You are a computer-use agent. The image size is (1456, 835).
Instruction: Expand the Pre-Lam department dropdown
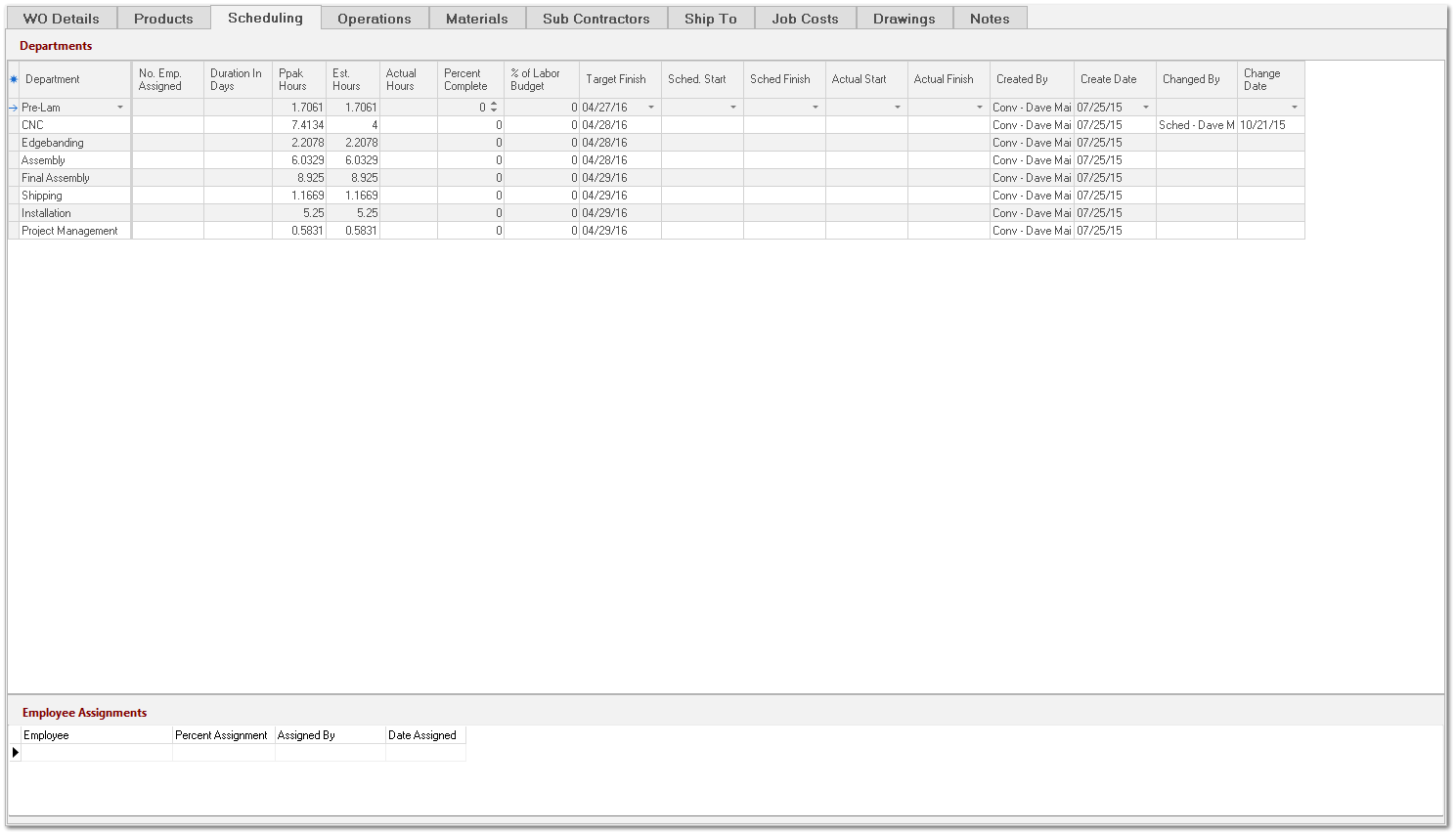pyautogui.click(x=121, y=107)
